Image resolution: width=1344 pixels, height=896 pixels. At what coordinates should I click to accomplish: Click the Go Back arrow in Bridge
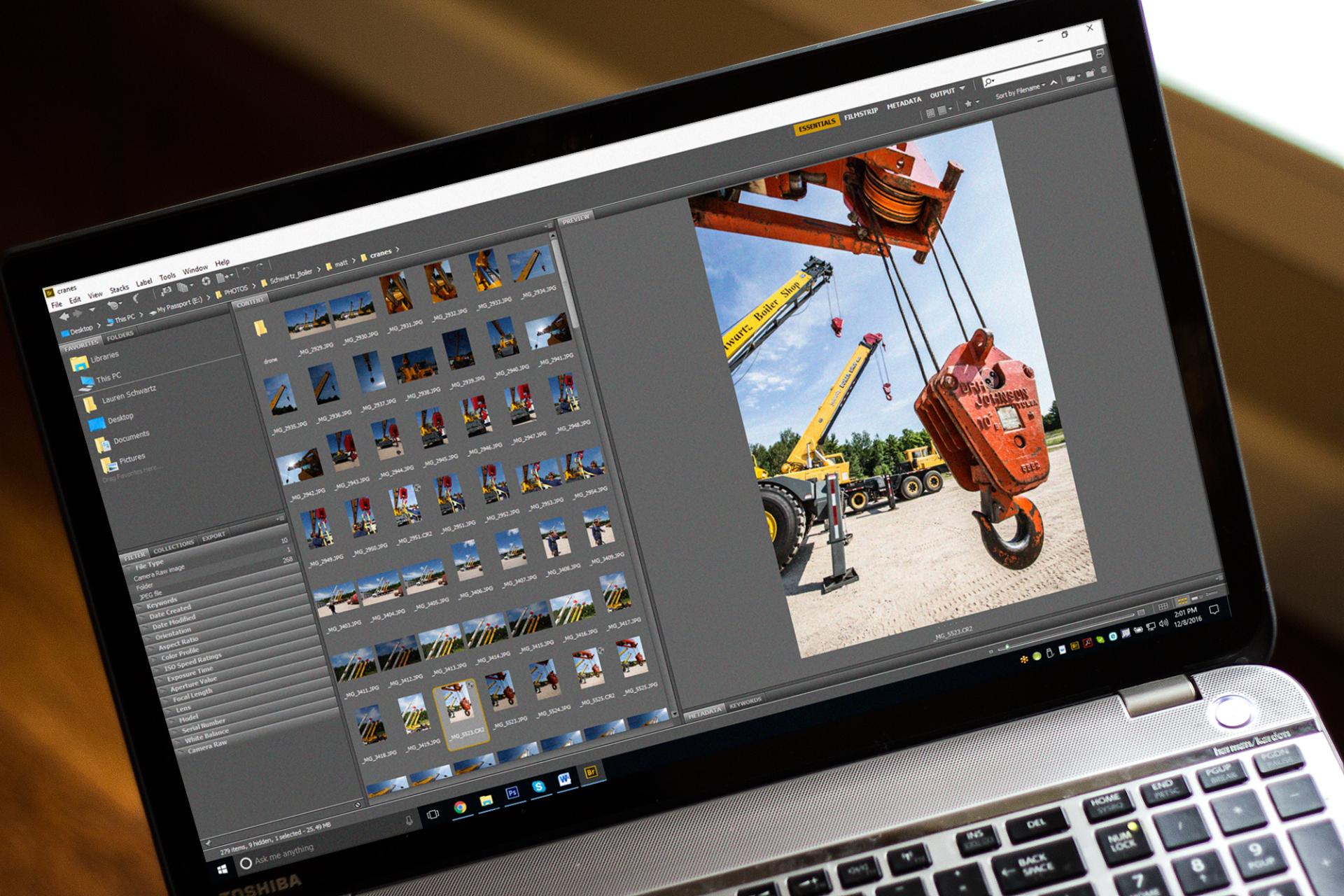pyautogui.click(x=64, y=316)
